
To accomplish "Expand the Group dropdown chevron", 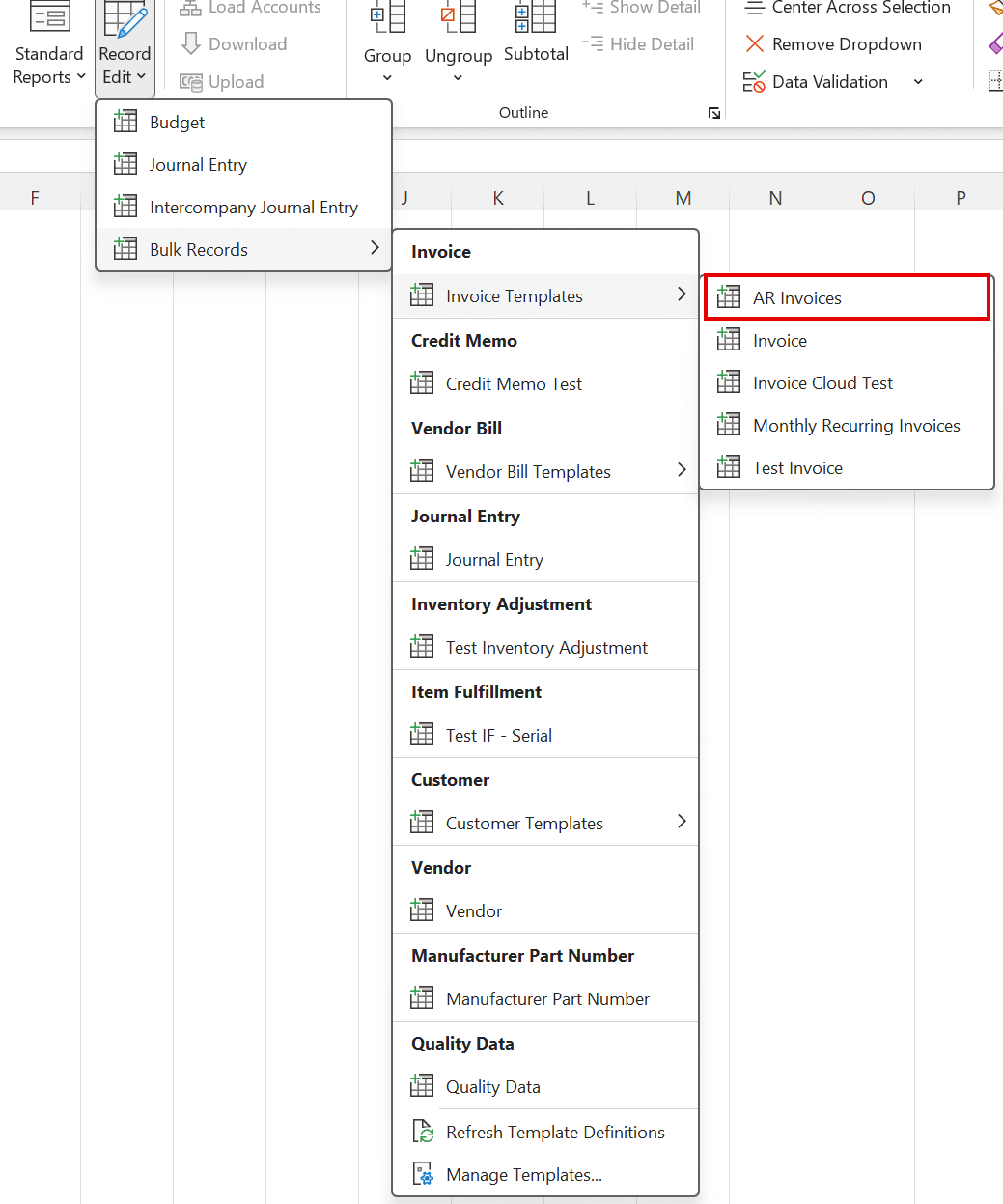I will click(x=387, y=78).
